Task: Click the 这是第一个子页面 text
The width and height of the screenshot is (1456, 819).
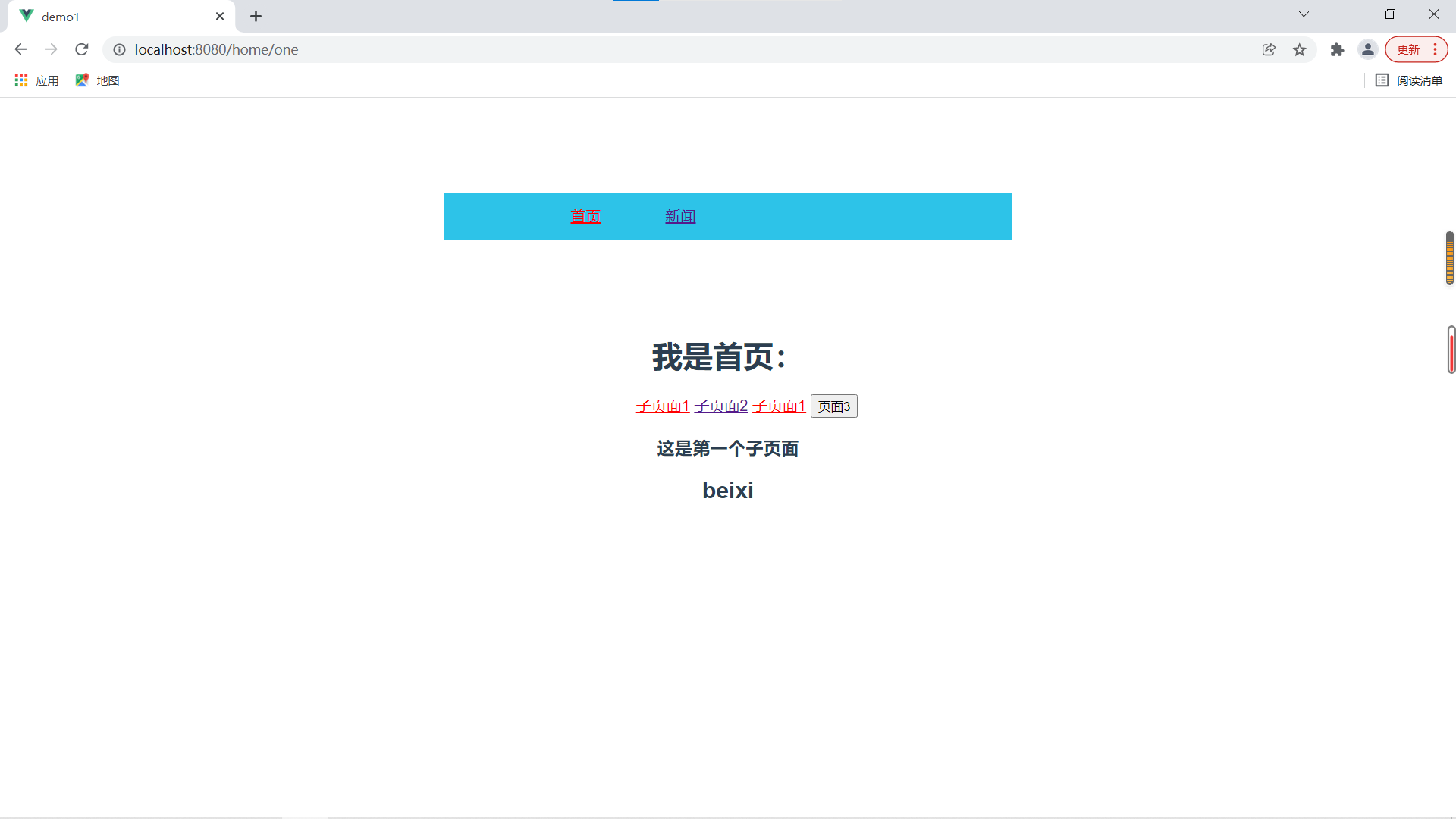Action: [728, 449]
